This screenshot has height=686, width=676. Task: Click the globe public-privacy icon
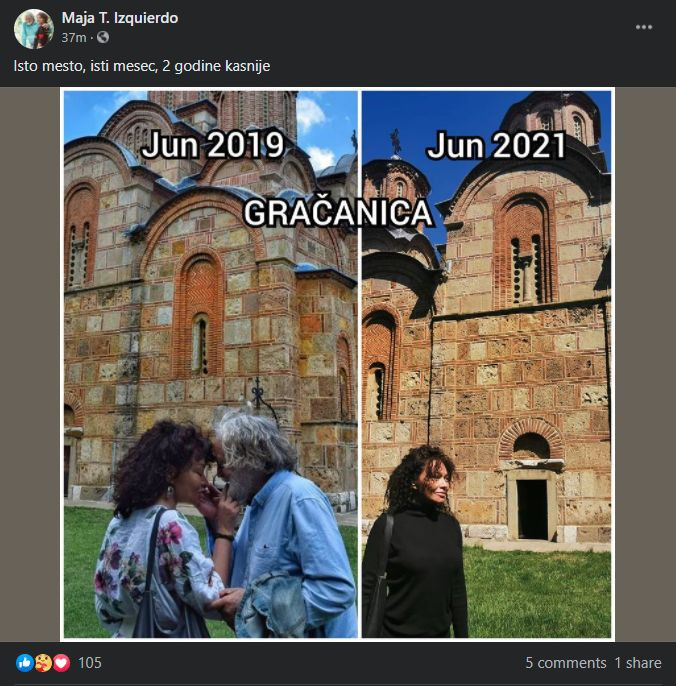103,38
